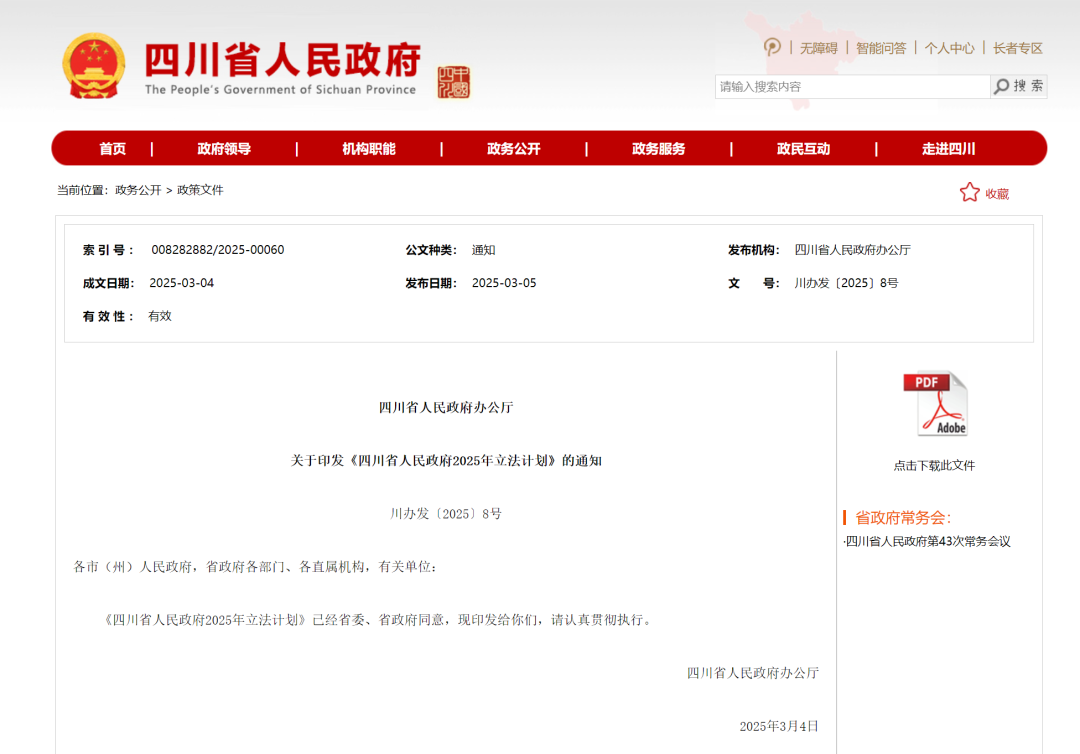1080x754 pixels.
Task: Click the star favorite icon
Action: 969,192
